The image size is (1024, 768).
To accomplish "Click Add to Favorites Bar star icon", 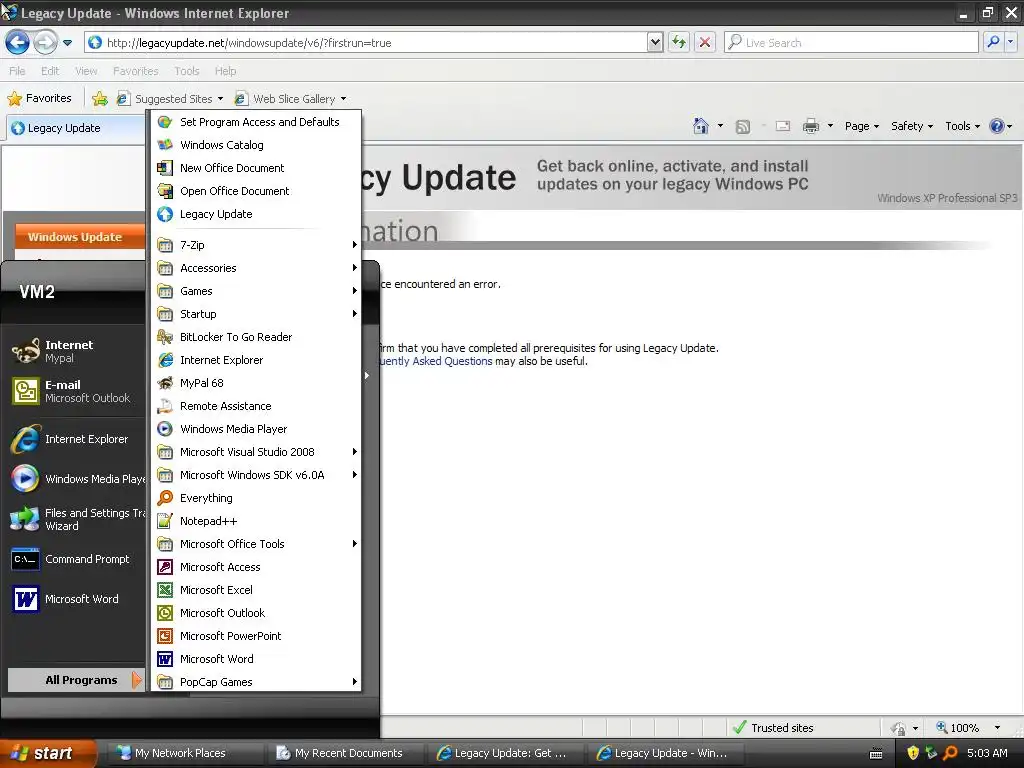I will coord(100,99).
